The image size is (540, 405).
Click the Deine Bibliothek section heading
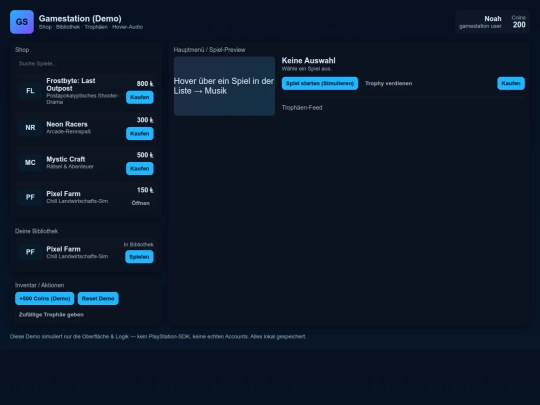37,231
